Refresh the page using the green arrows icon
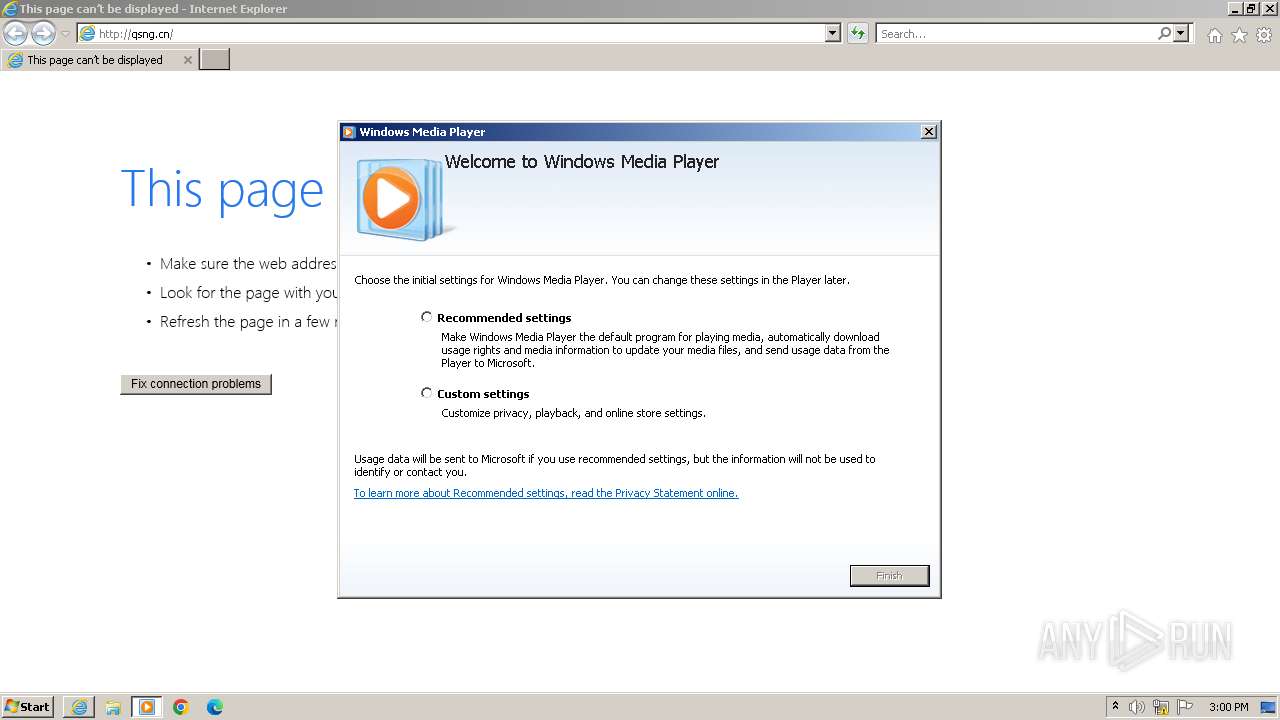Viewport: 1280px width, 720px height. click(857, 34)
